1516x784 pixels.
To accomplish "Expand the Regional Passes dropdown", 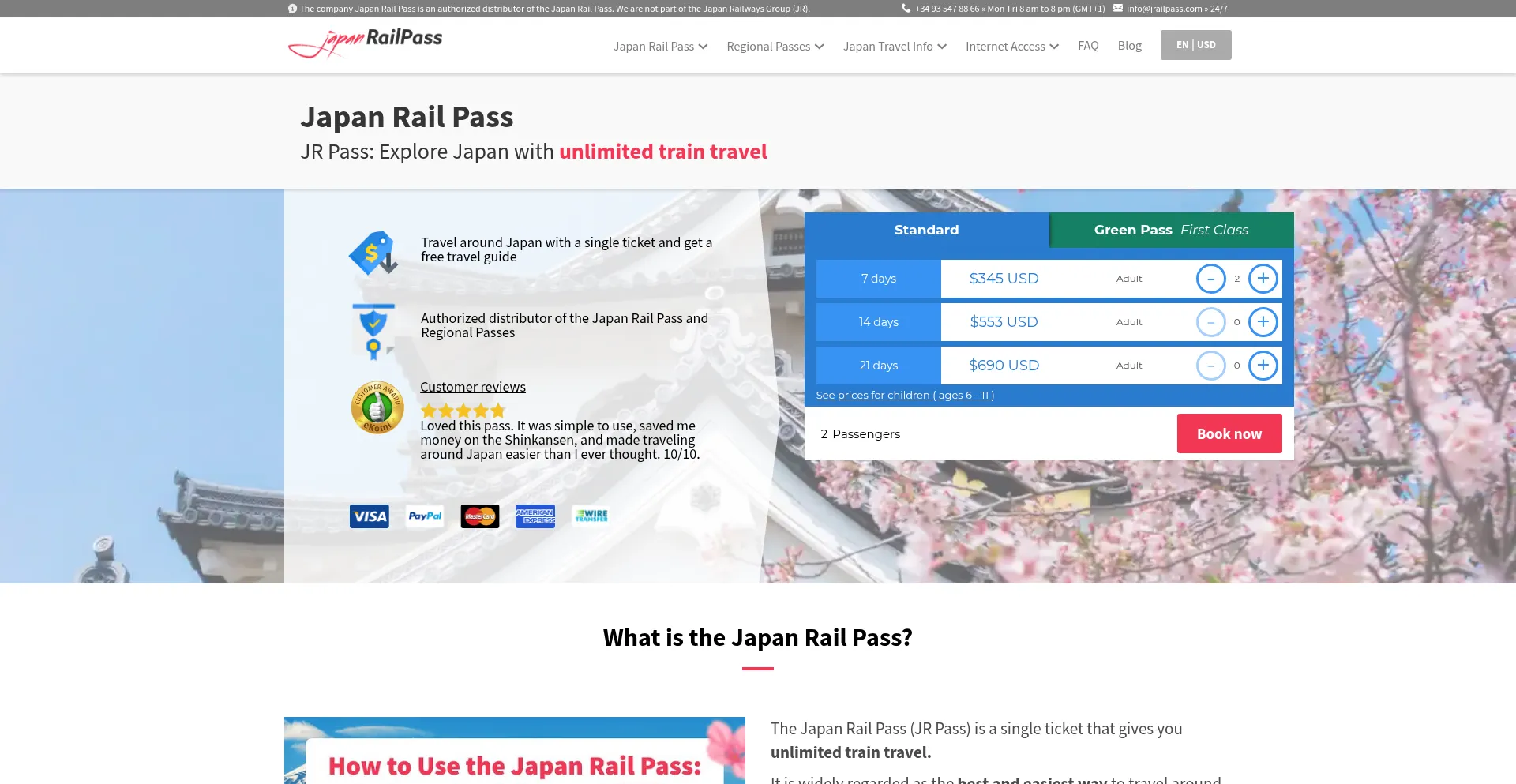I will click(775, 47).
